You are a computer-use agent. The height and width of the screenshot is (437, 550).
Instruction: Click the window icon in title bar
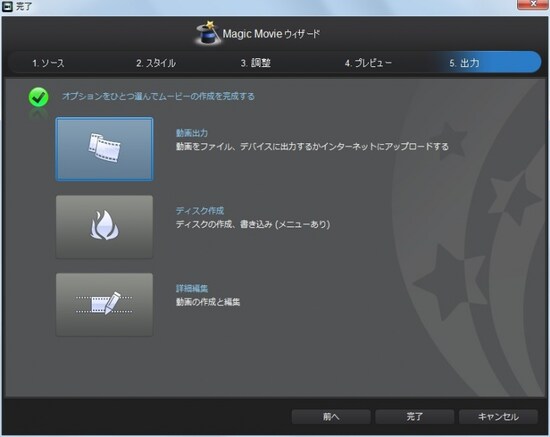tap(7, 6)
